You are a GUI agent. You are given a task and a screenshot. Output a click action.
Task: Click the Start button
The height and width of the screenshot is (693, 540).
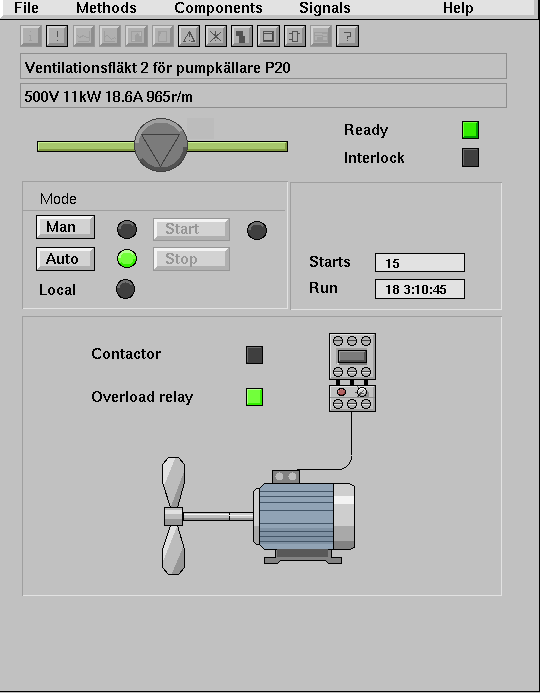click(191, 229)
